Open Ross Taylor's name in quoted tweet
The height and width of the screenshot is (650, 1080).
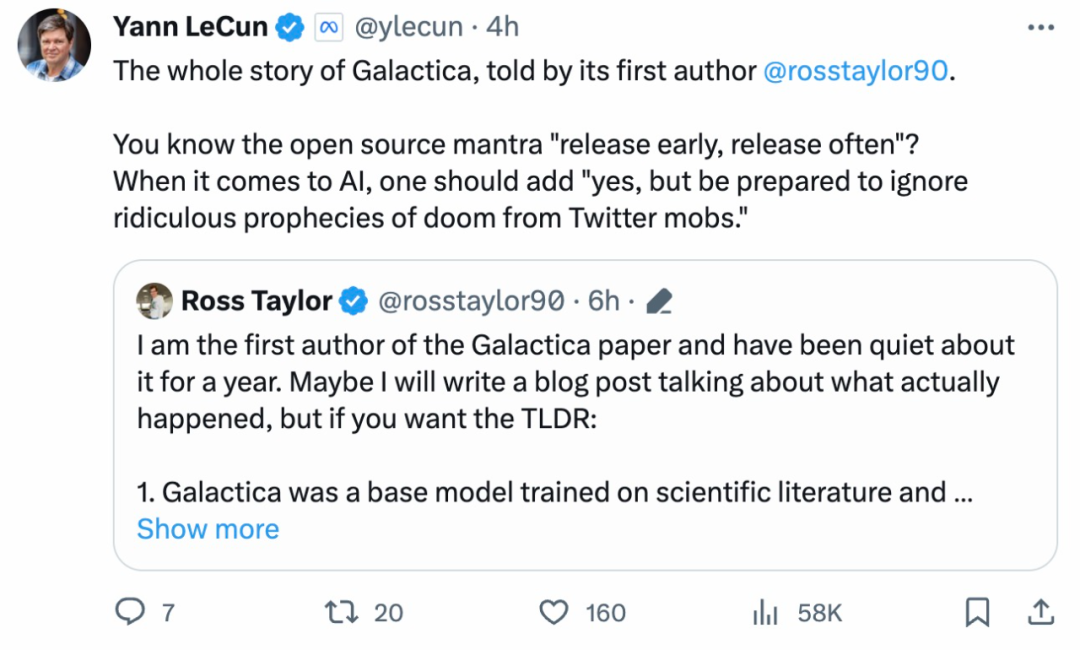pos(256,302)
